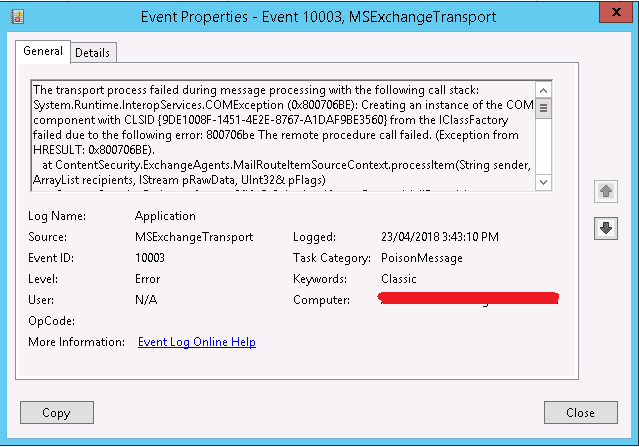This screenshot has height=447, width=639.
Task: Click the Keywords: label
Action: tap(320, 279)
